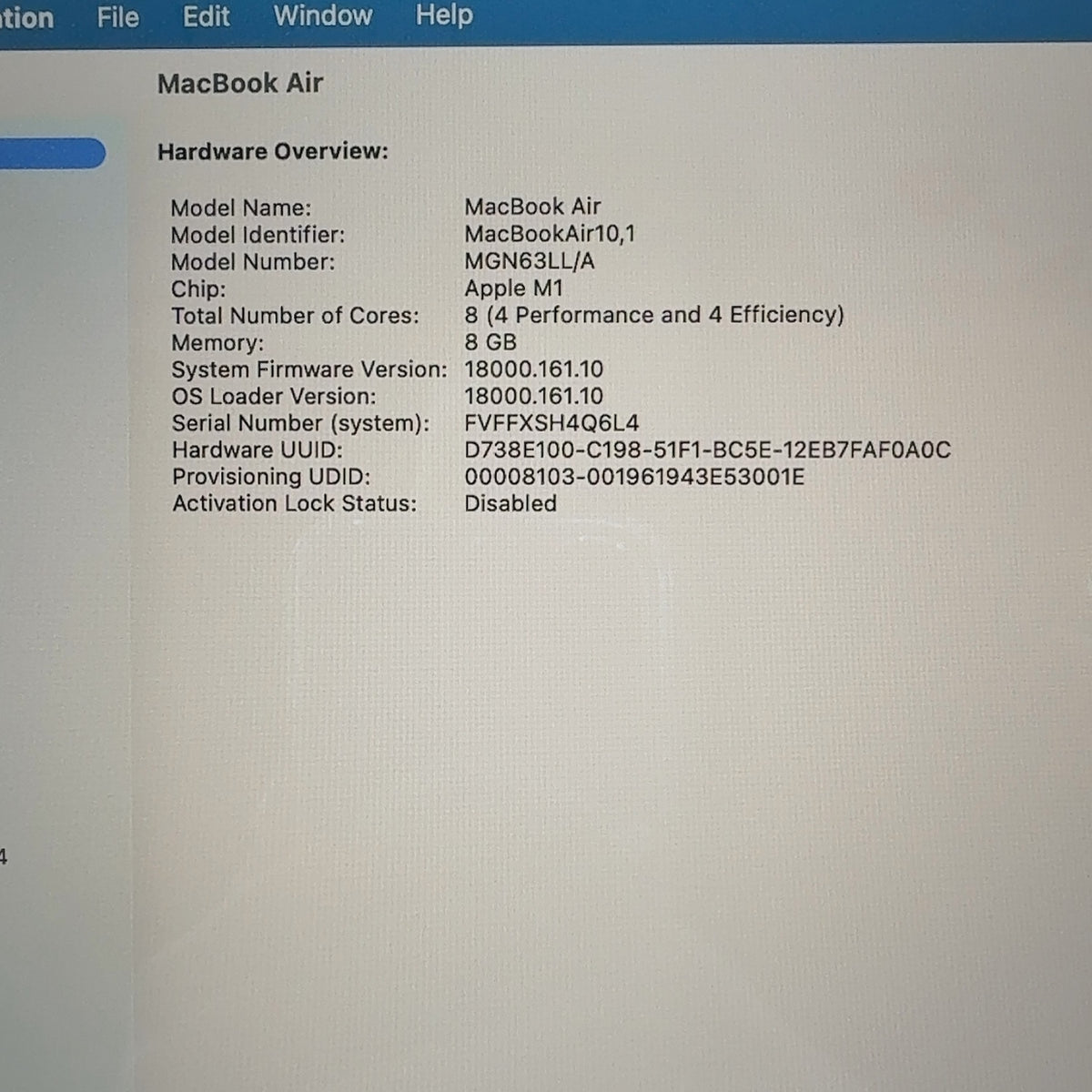Image resolution: width=1092 pixels, height=1092 pixels.
Task: Select serial number FVFFXSH4Q6L4
Action: click(551, 423)
